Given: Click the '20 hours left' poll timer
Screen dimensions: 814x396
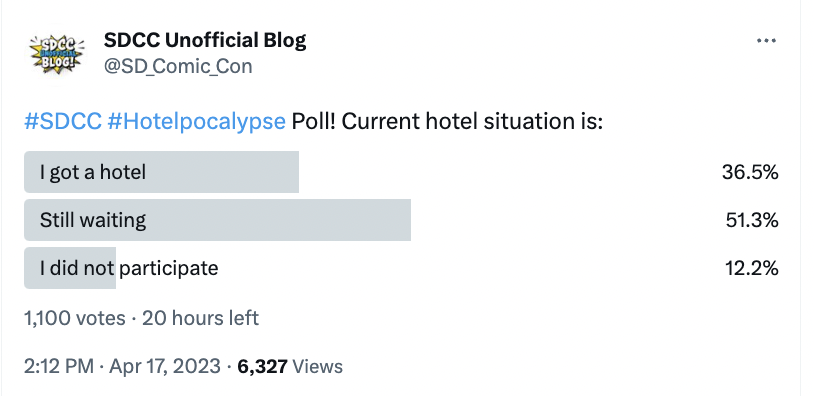Looking at the screenshot, I should pyautogui.click(x=200, y=318).
